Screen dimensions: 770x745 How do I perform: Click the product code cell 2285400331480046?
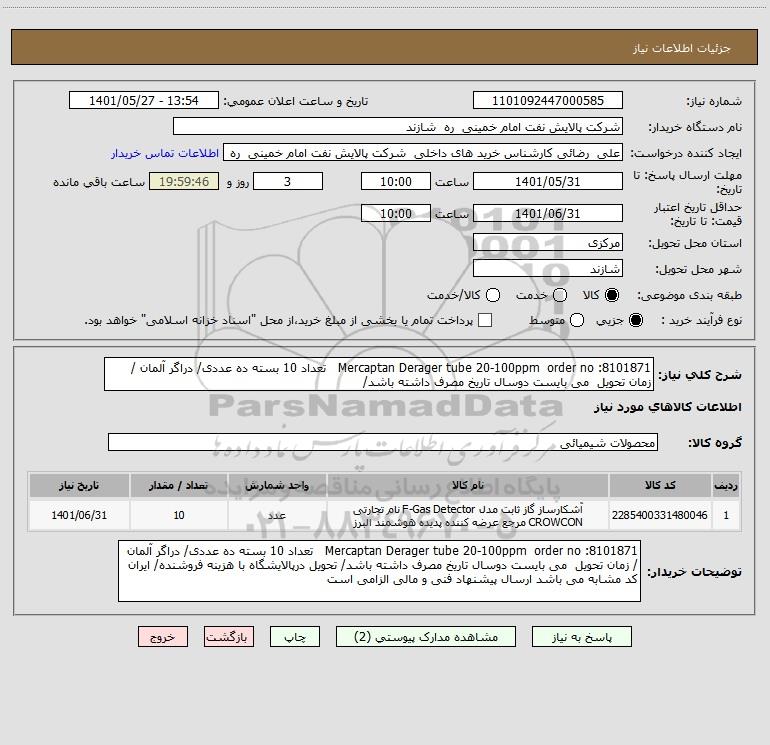[660, 515]
